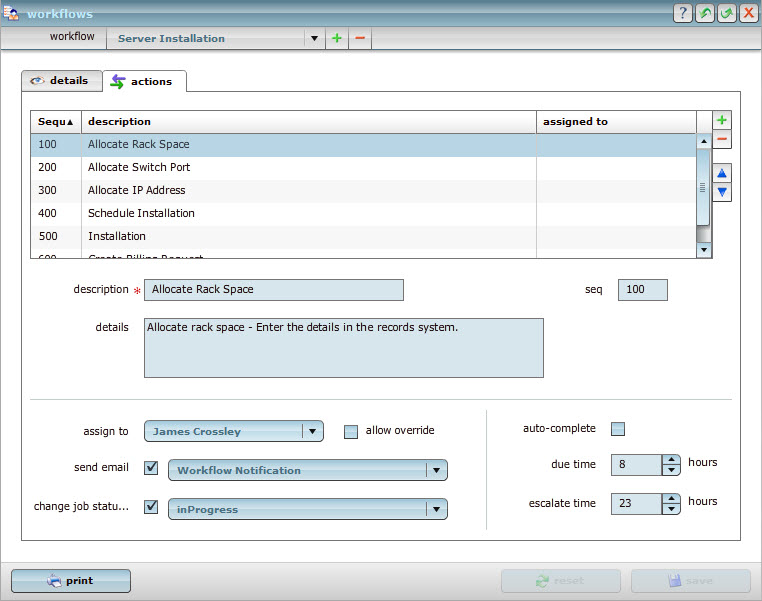The image size is (762, 601).
Task: Click the help question mark icon
Action: [684, 13]
